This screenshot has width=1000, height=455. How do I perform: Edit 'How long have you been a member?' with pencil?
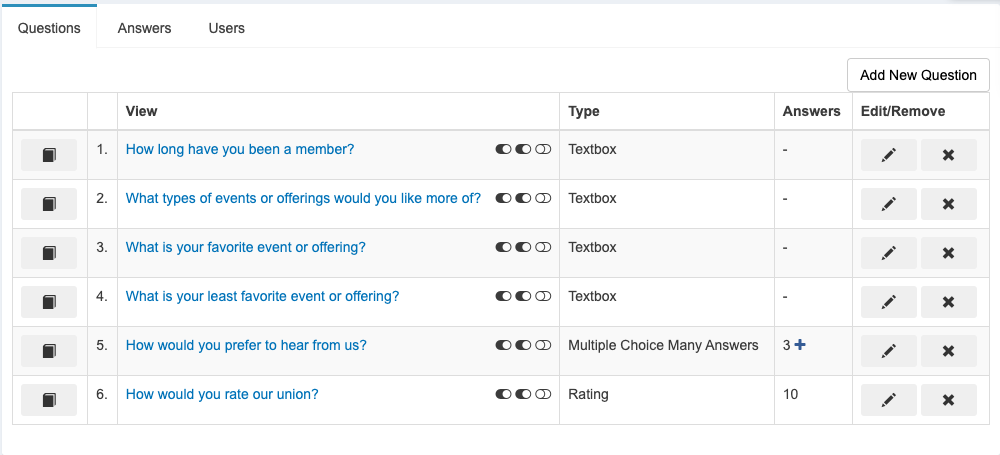tap(888, 155)
